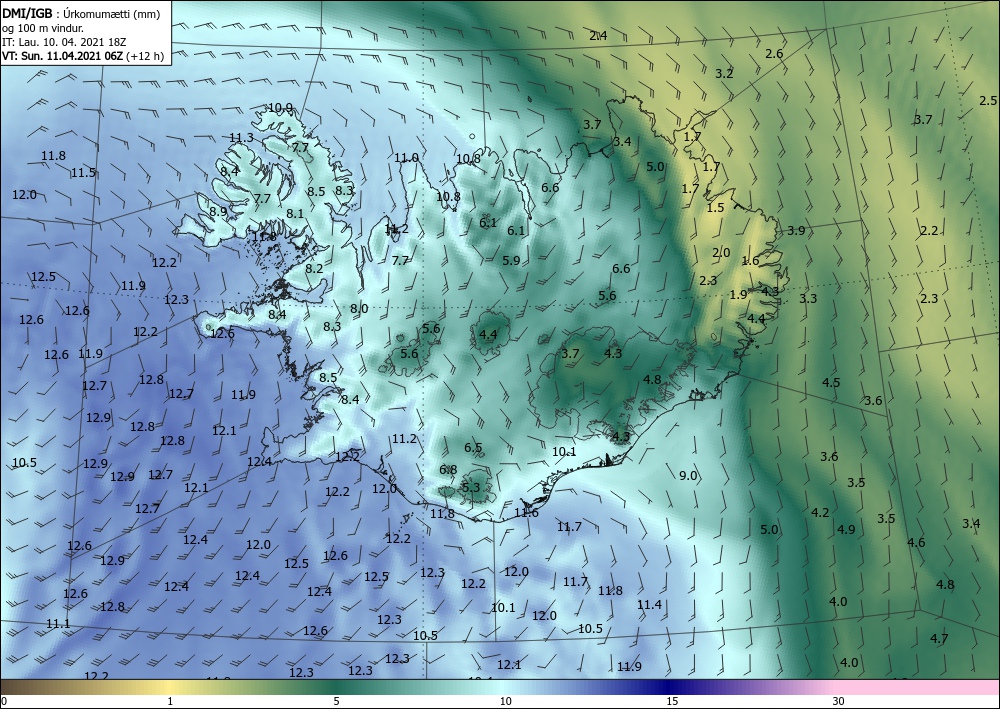Click the map value '2.6'
The image size is (1000, 709).
click(x=774, y=54)
